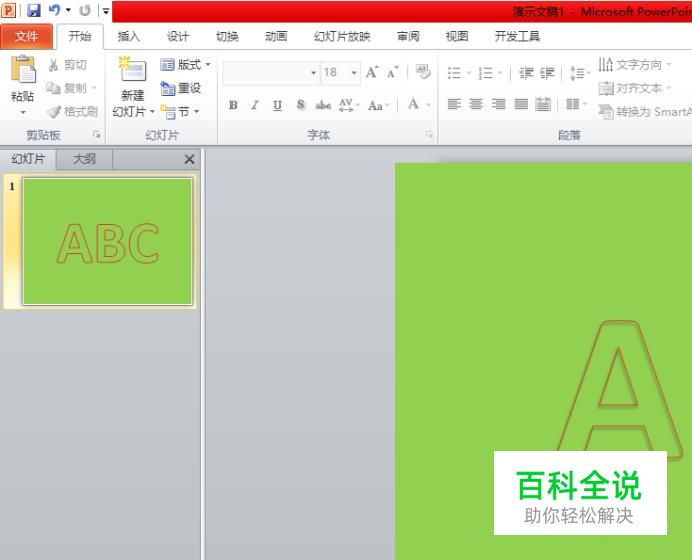Toggle underline formatting
The height and width of the screenshot is (560, 692).
coord(277,105)
